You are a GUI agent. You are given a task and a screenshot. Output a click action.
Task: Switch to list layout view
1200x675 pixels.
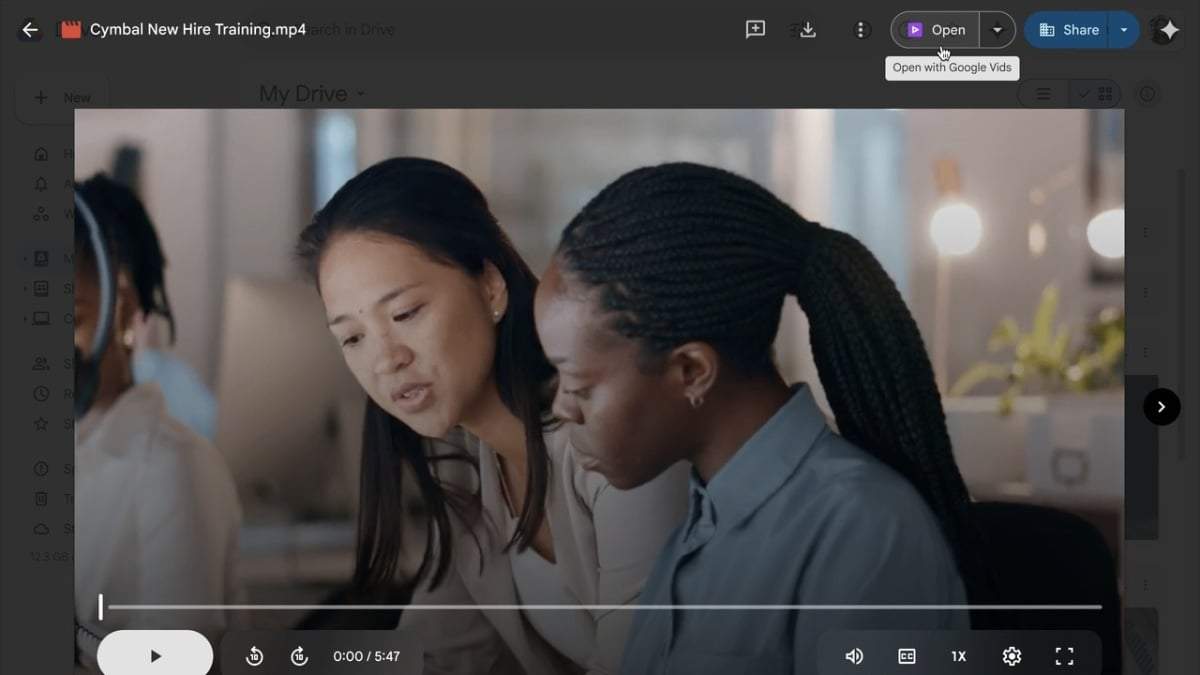point(1043,94)
